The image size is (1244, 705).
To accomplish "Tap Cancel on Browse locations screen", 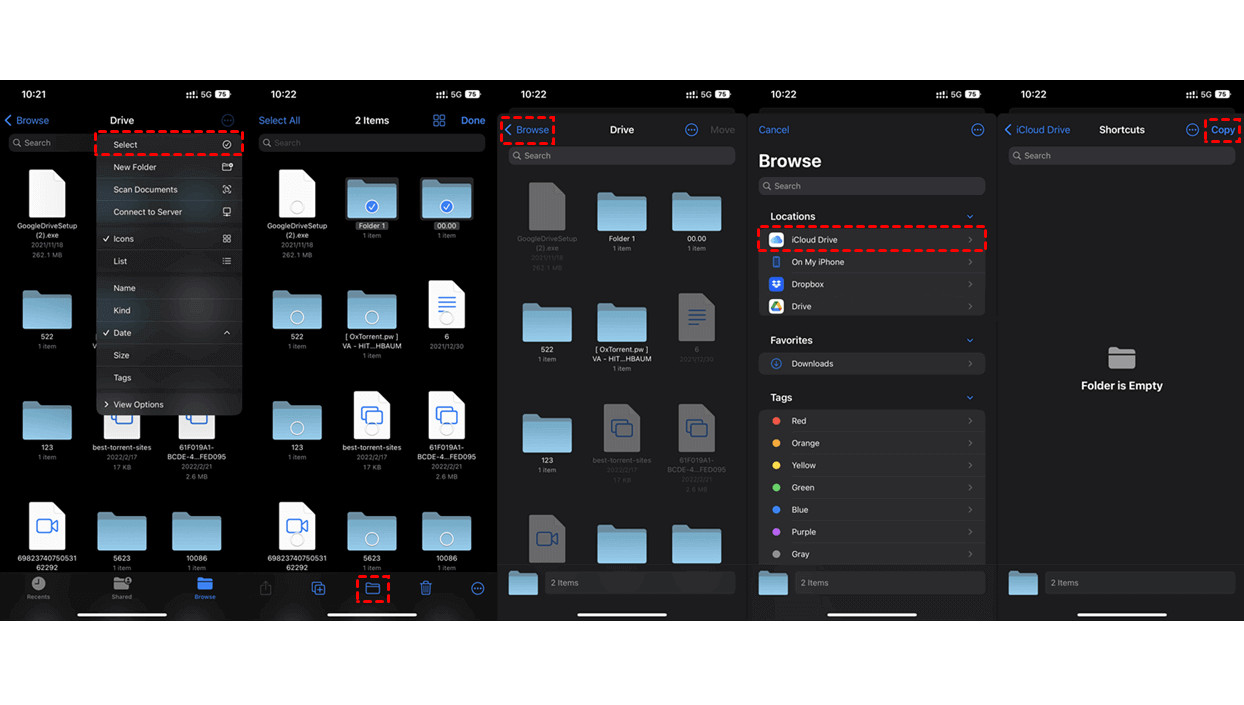I will [x=774, y=130].
